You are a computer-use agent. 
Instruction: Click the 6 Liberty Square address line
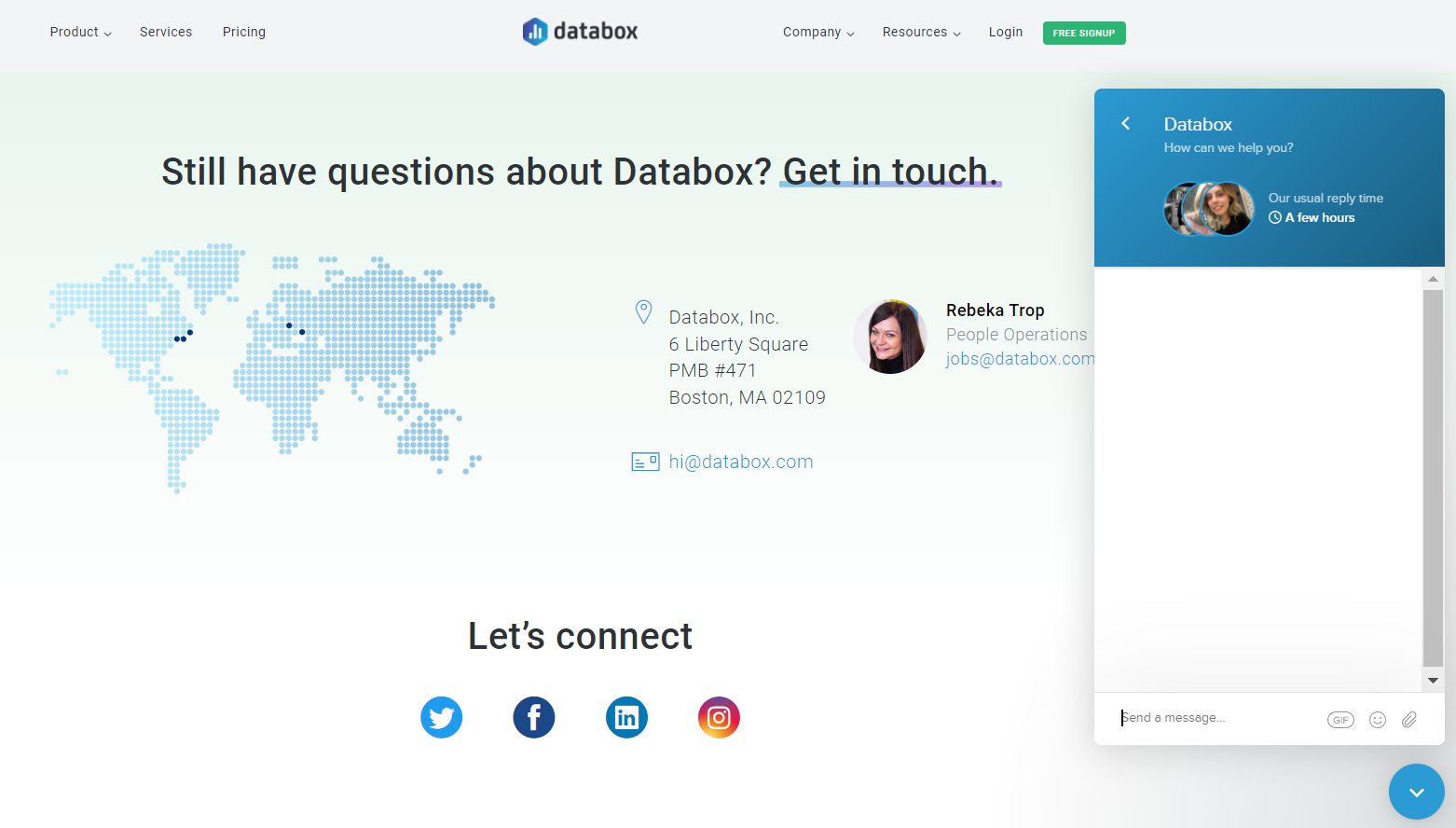click(x=738, y=344)
